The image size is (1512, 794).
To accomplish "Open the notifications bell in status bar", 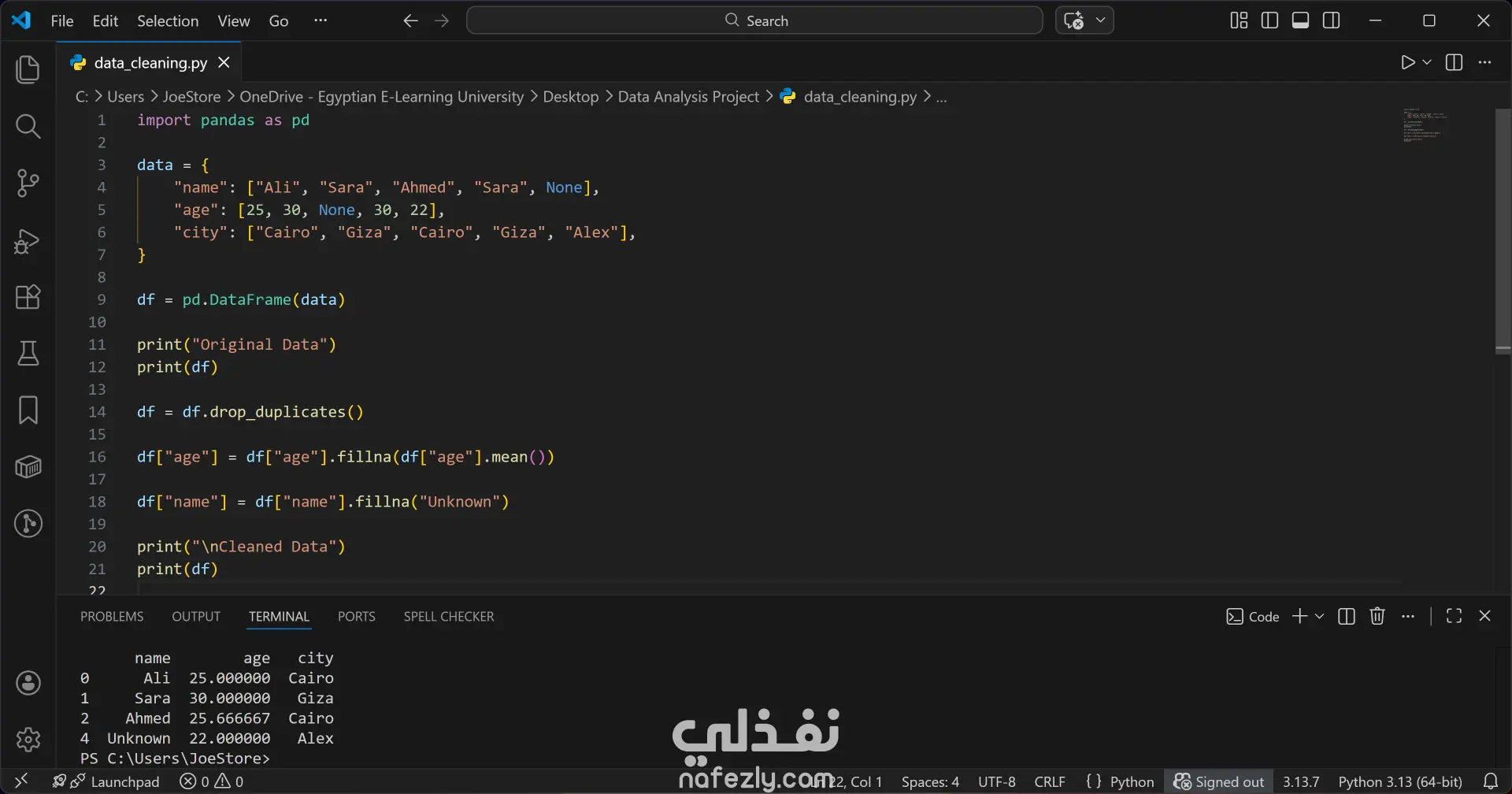I will (x=1491, y=781).
